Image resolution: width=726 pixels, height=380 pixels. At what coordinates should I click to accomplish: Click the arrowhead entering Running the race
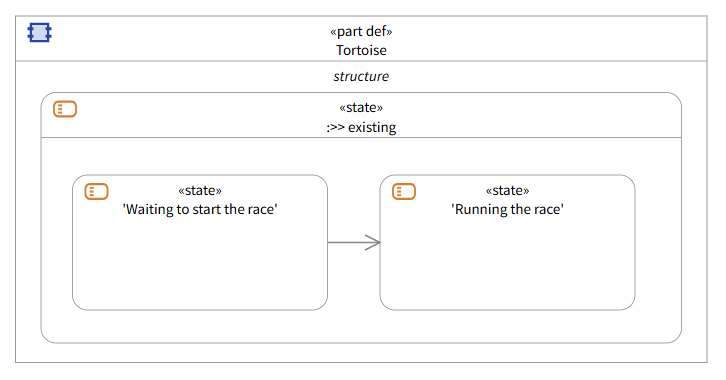pos(373,242)
